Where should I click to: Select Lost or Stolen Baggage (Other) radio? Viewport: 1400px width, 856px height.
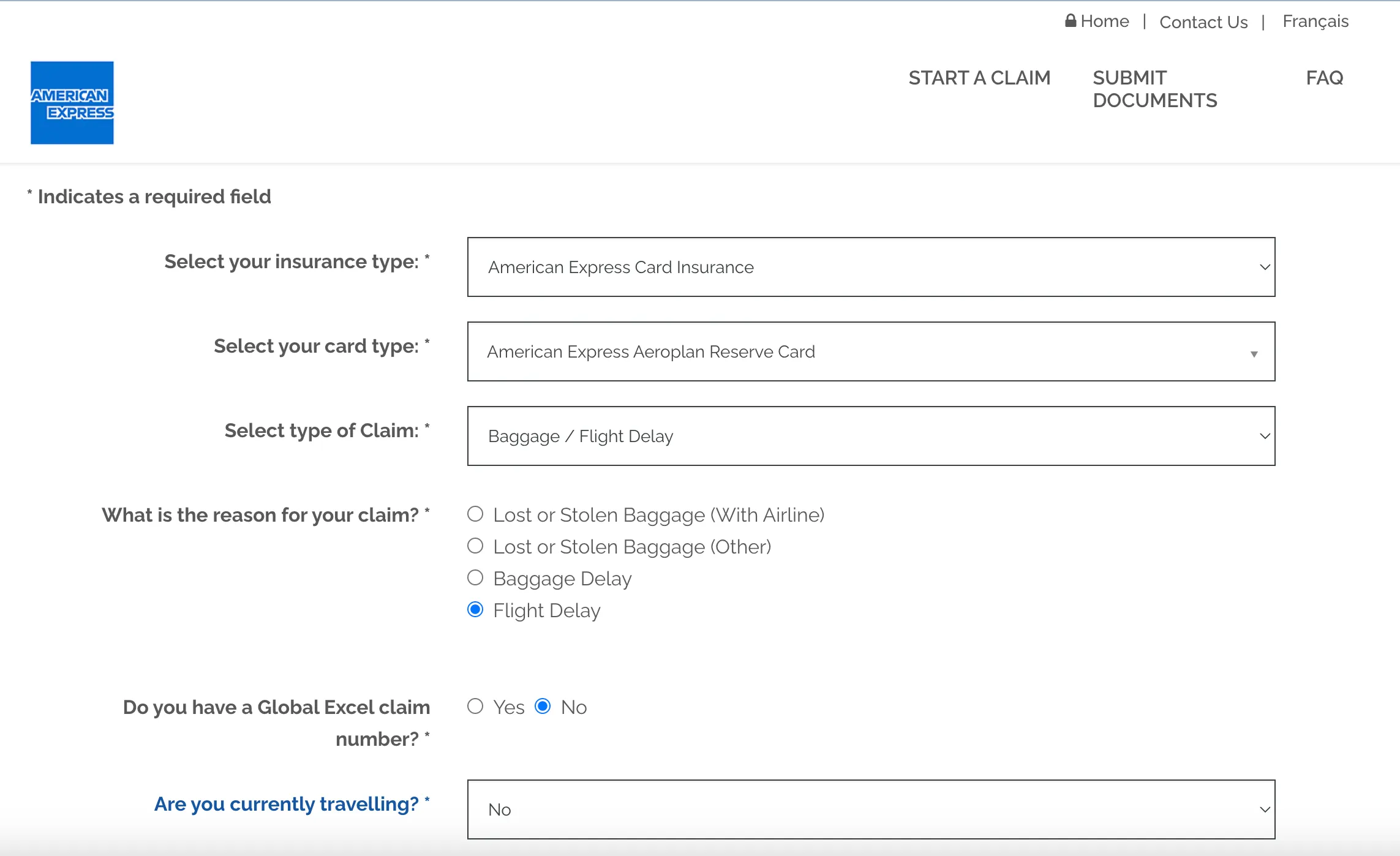click(x=475, y=546)
